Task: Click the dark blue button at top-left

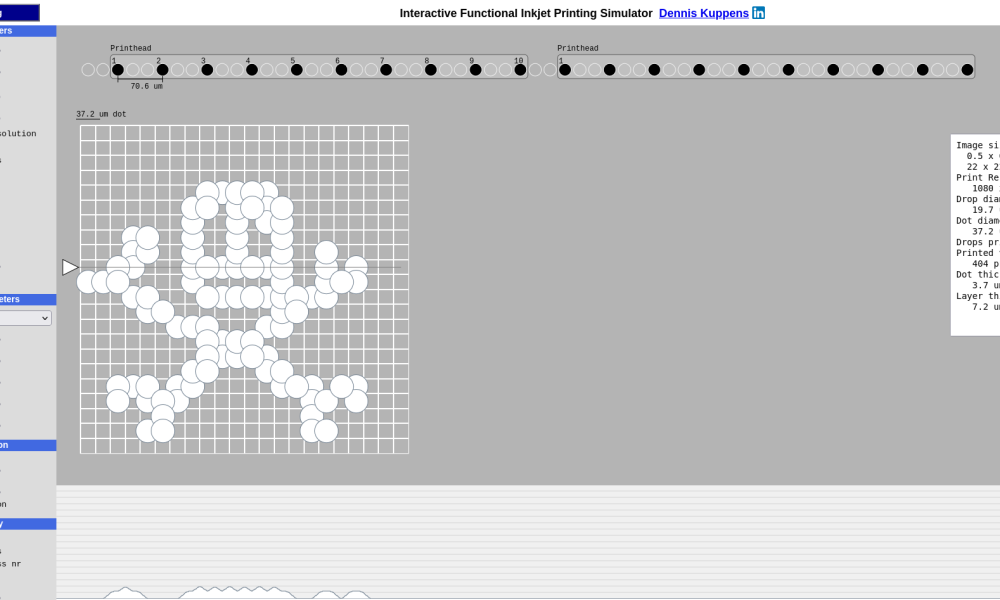Action: 19,13
